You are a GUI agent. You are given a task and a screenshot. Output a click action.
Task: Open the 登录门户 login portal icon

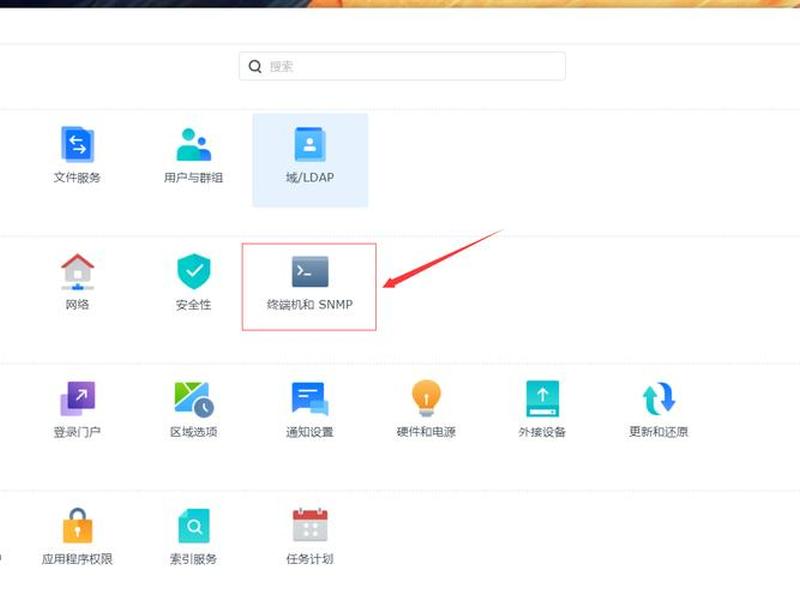(77, 398)
